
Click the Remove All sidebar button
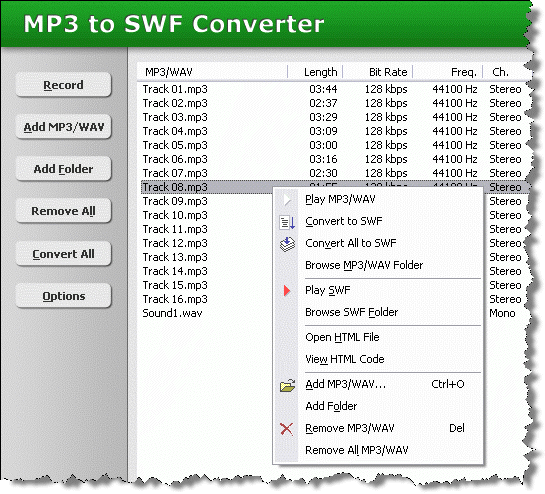(64, 211)
